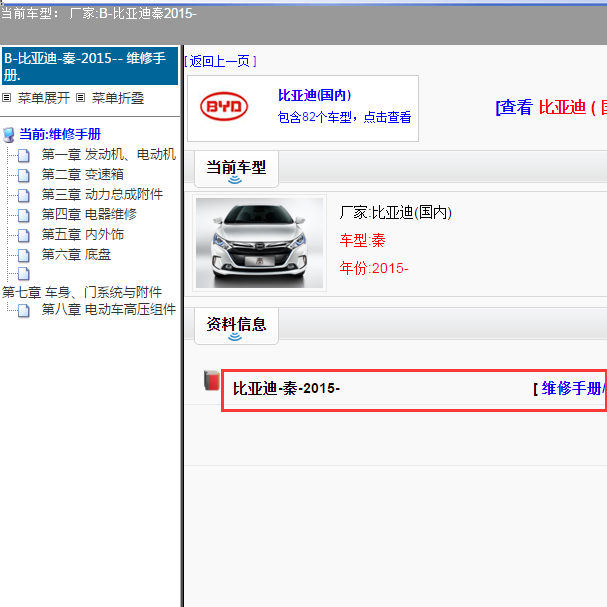Open the 维修手册 link in resource row
The width and height of the screenshot is (607, 607).
[x=573, y=388]
